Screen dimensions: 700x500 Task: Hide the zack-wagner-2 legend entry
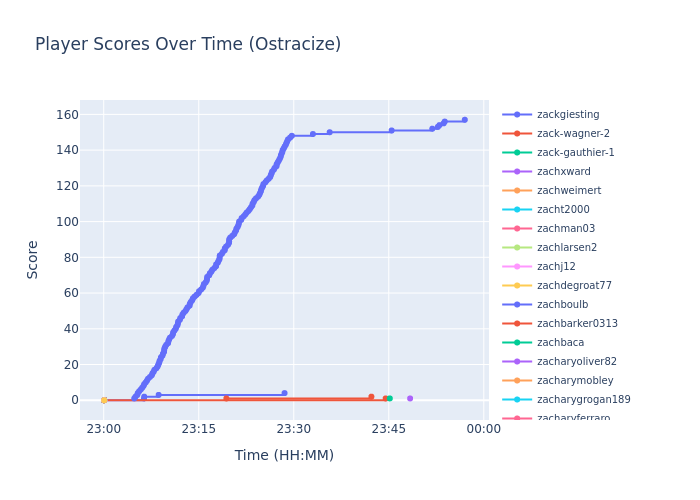coord(572,134)
